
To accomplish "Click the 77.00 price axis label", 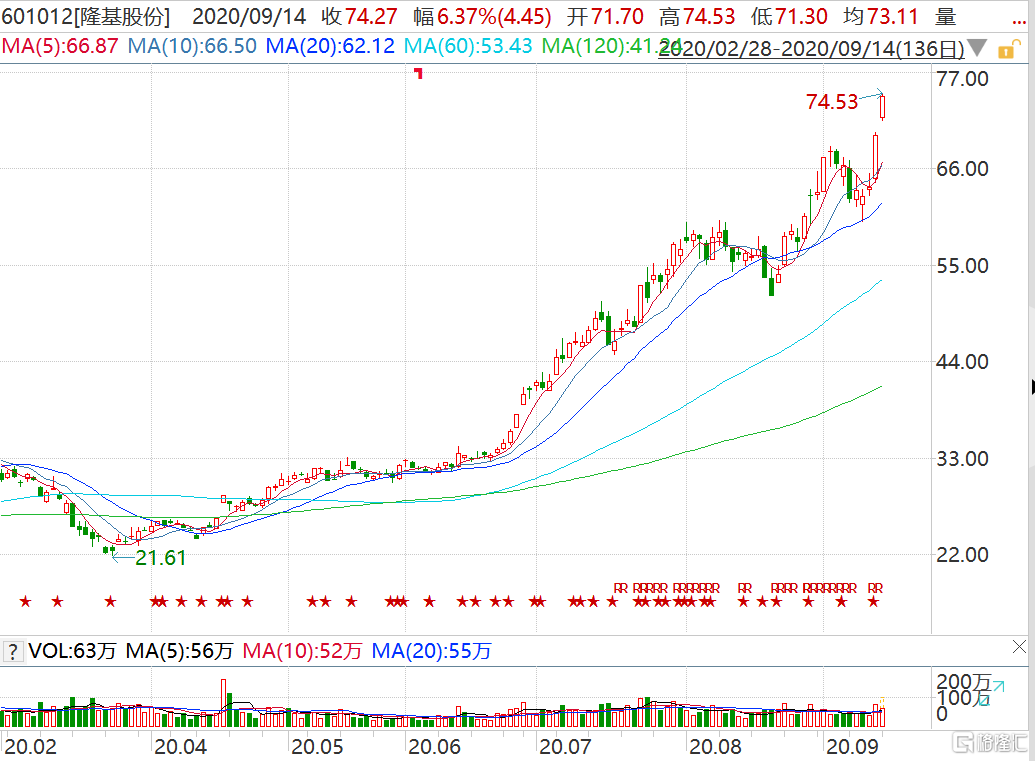I will click(x=962, y=79).
